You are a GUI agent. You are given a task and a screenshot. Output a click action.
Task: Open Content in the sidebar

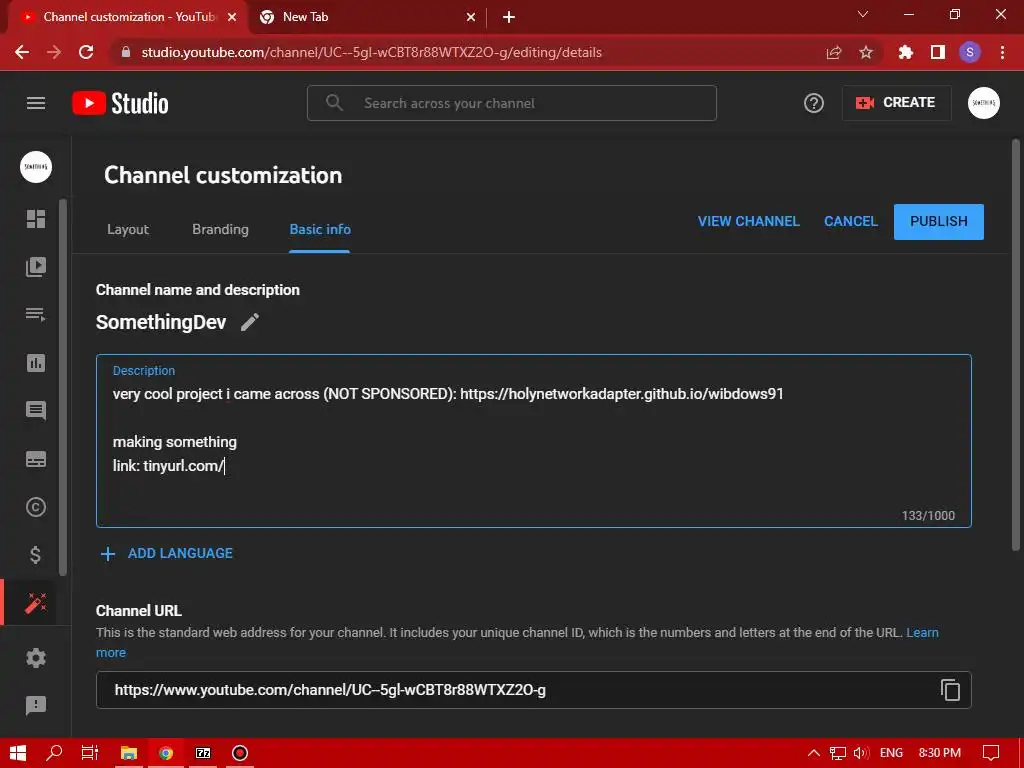coord(36,266)
